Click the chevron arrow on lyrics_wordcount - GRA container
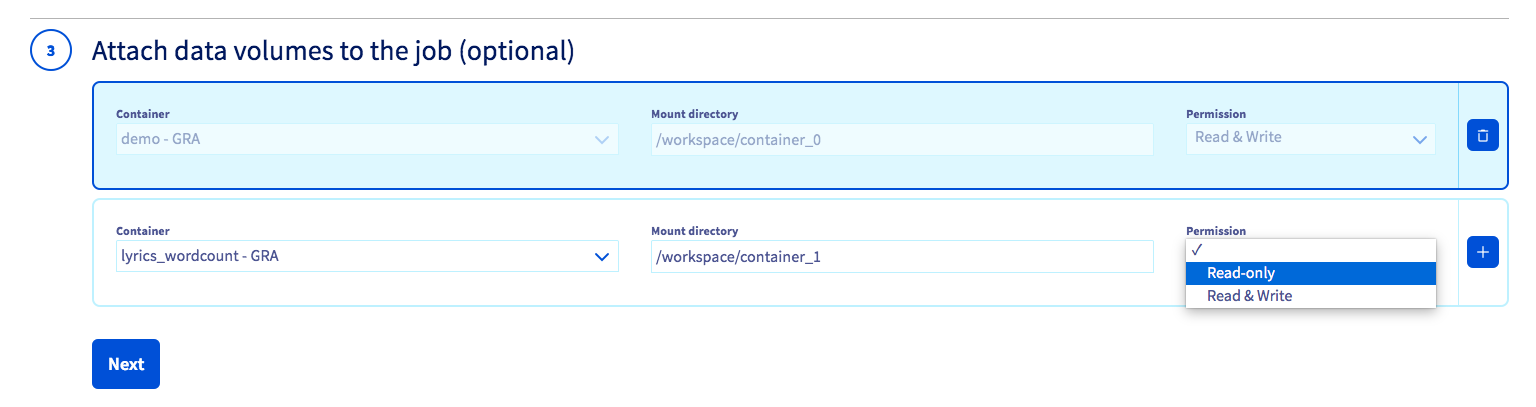 (602, 256)
